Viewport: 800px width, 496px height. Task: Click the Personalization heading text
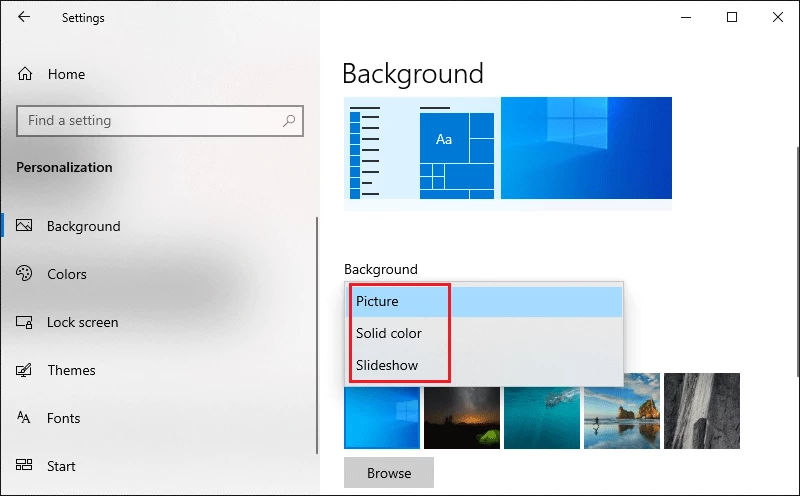pos(64,167)
